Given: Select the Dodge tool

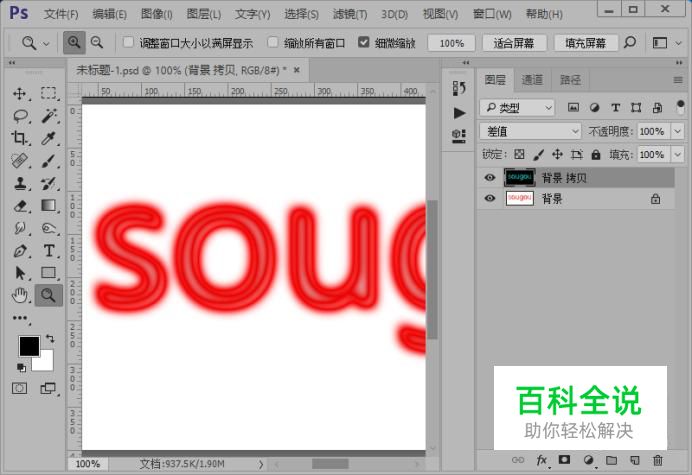Looking at the screenshot, I should pyautogui.click(x=49, y=228).
